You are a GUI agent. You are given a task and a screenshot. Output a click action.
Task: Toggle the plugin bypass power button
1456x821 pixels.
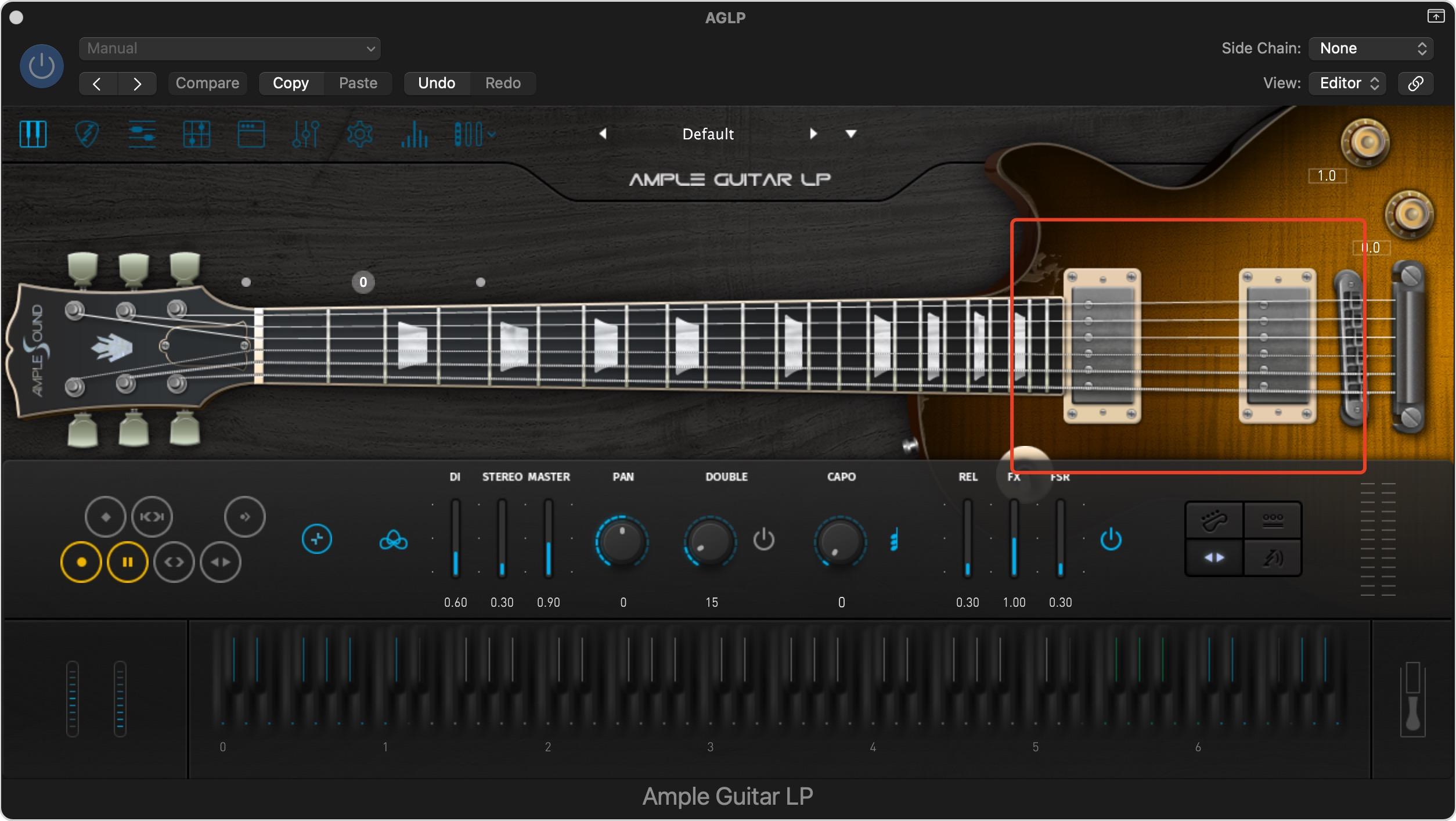[41, 66]
